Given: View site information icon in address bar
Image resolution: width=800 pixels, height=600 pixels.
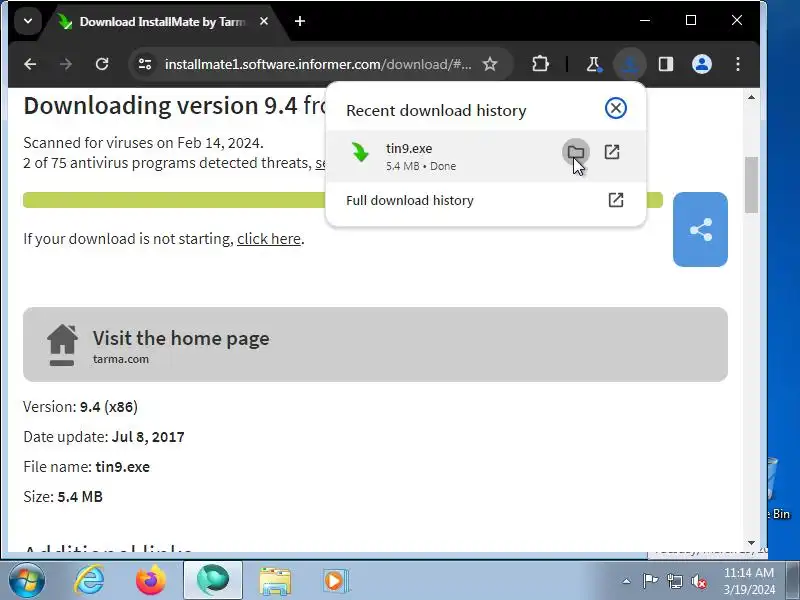Looking at the screenshot, I should point(145,64).
